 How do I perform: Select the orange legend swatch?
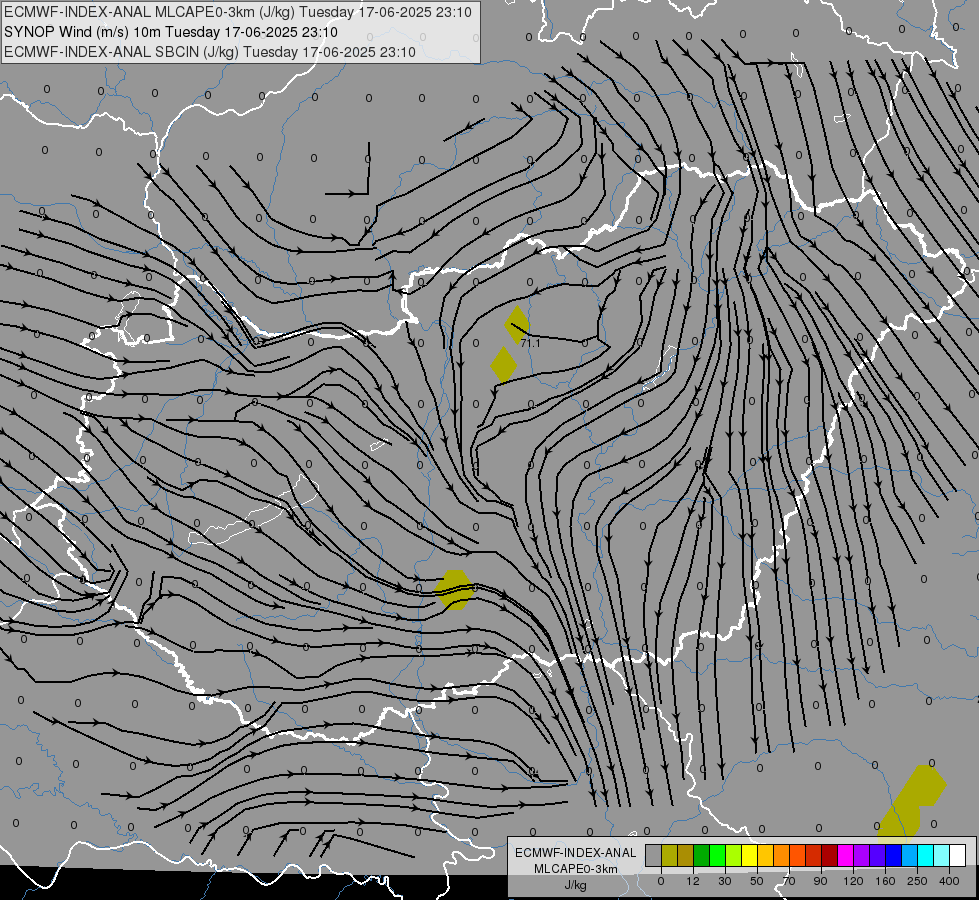pos(782,856)
